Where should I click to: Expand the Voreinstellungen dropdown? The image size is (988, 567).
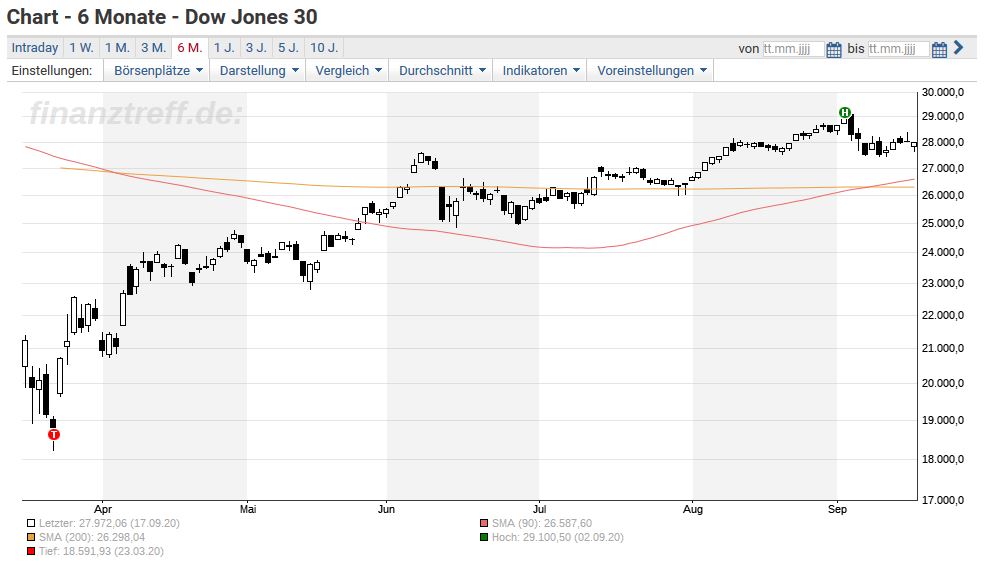coord(652,71)
